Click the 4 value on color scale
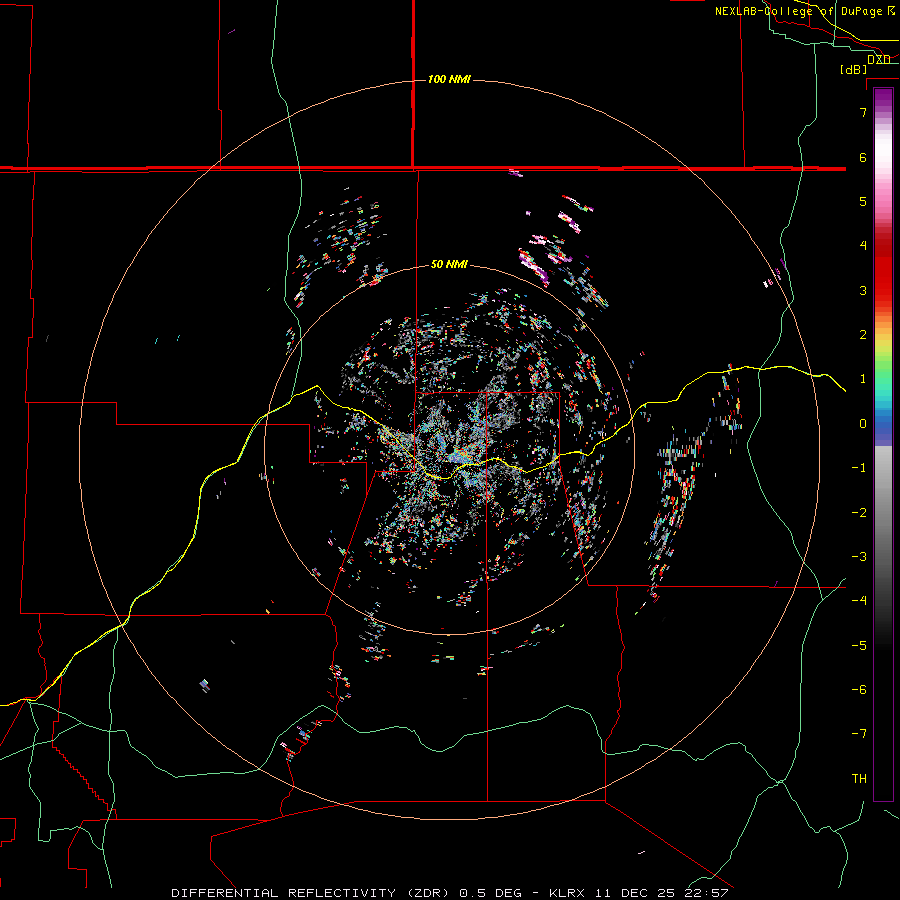 pos(863,246)
